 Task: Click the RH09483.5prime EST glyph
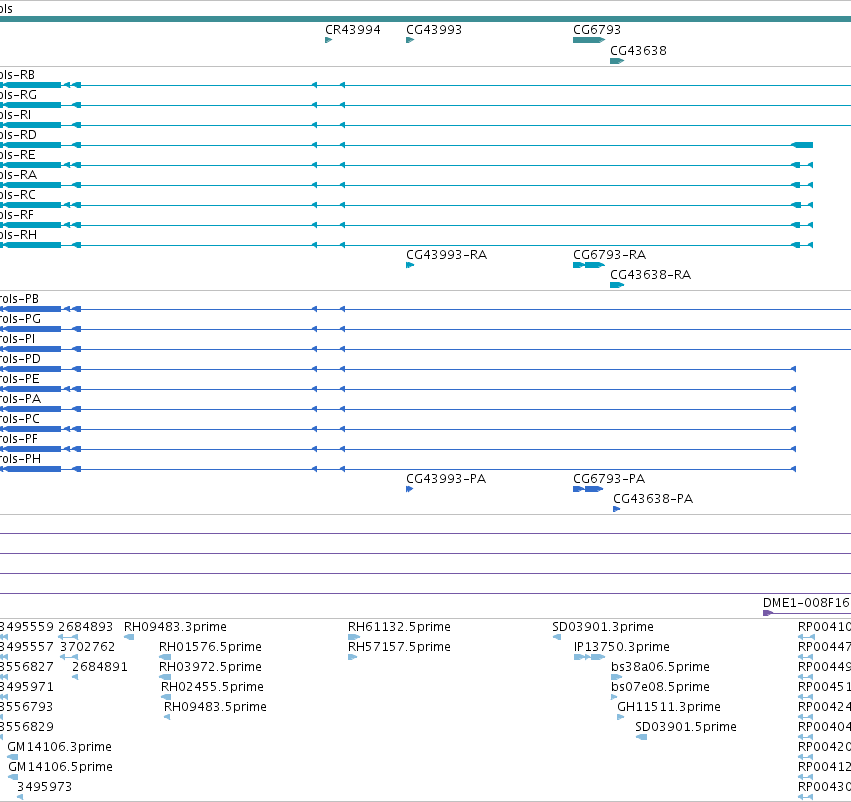(x=167, y=717)
